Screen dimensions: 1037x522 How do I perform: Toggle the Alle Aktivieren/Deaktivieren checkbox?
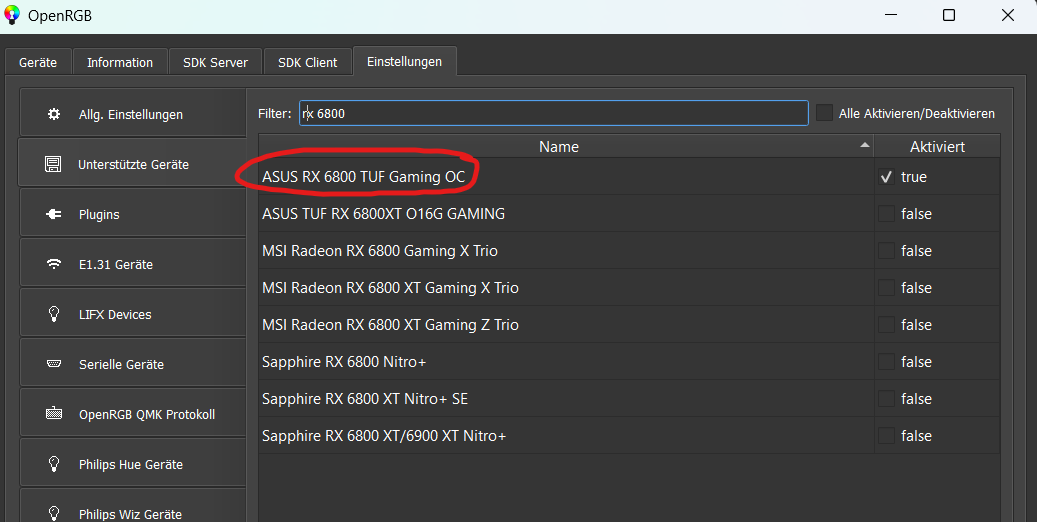click(824, 113)
